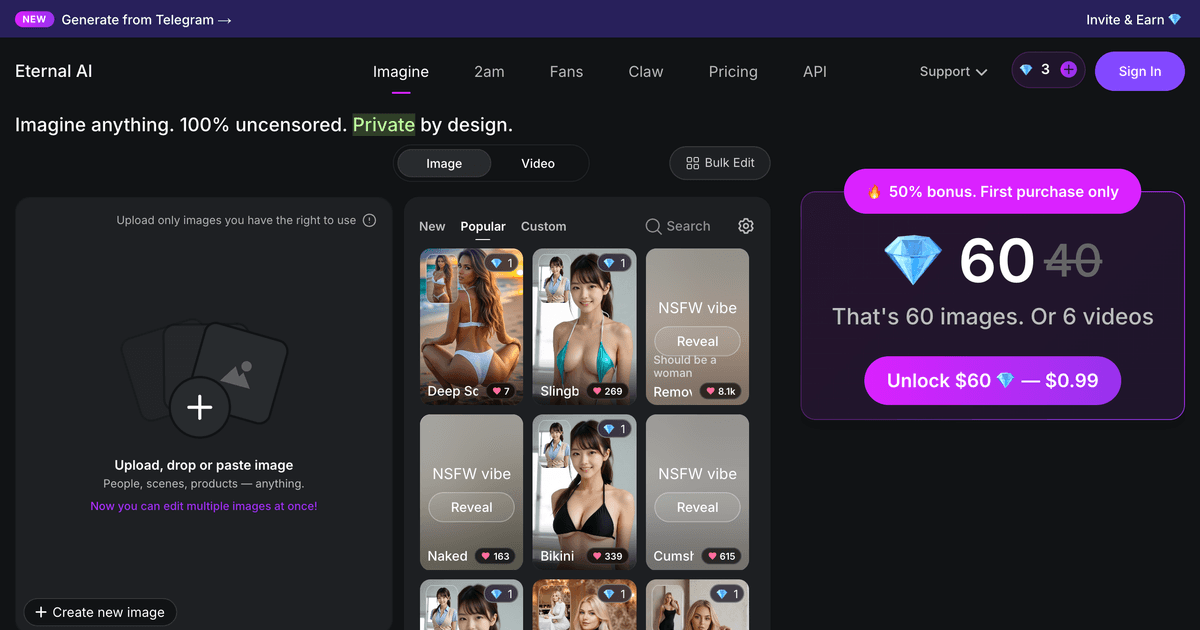The image size is (1200, 630).
Task: Open the Claw page
Action: pos(646,72)
